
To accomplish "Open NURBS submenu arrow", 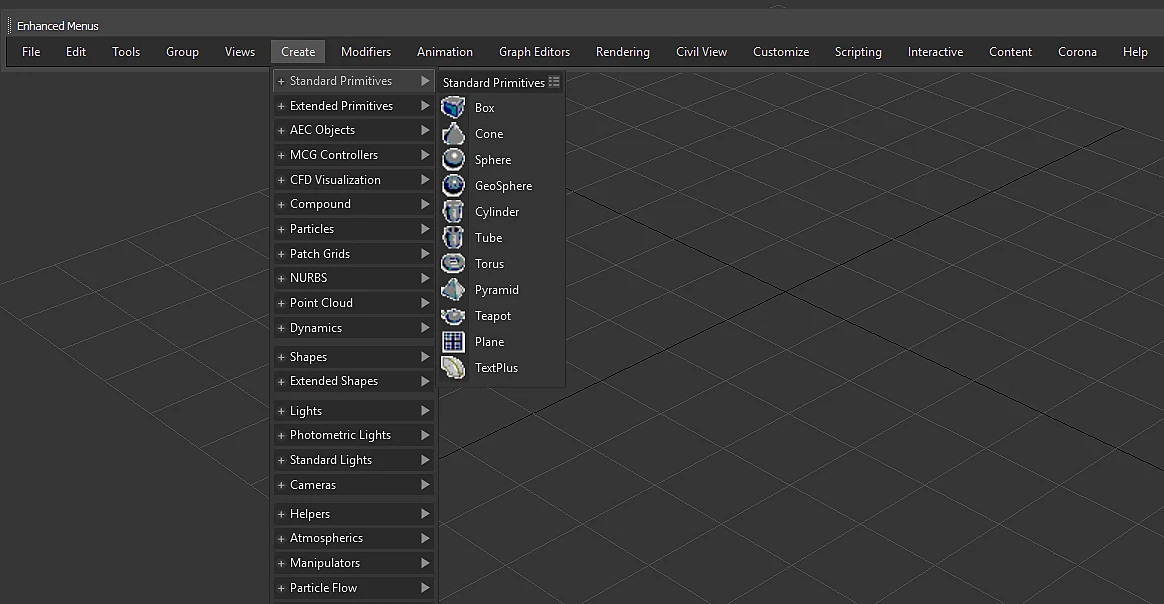I will click(425, 278).
